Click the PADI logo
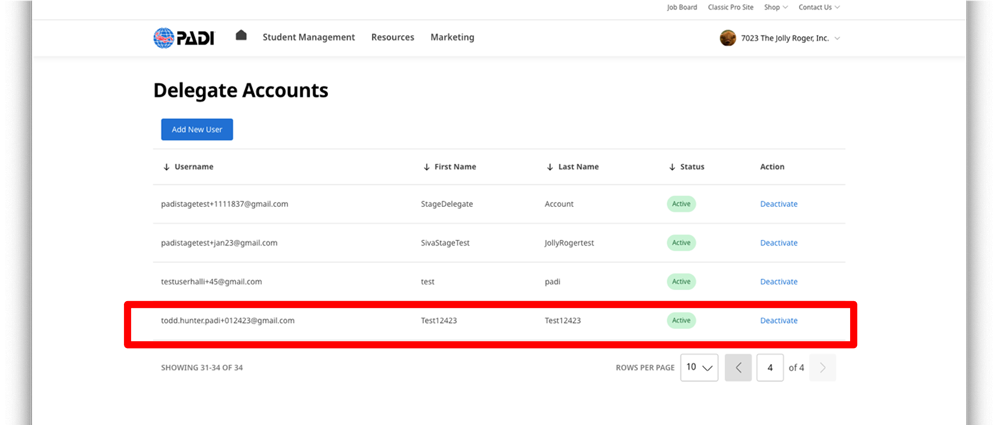The width and height of the screenshot is (1000, 425). 179,38
